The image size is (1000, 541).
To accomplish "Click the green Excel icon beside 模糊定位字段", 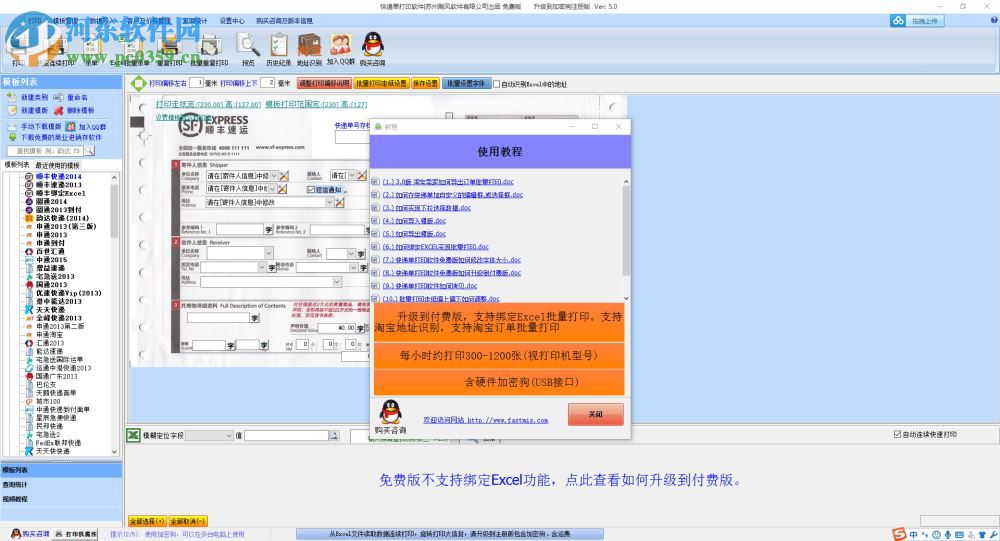I will point(133,435).
